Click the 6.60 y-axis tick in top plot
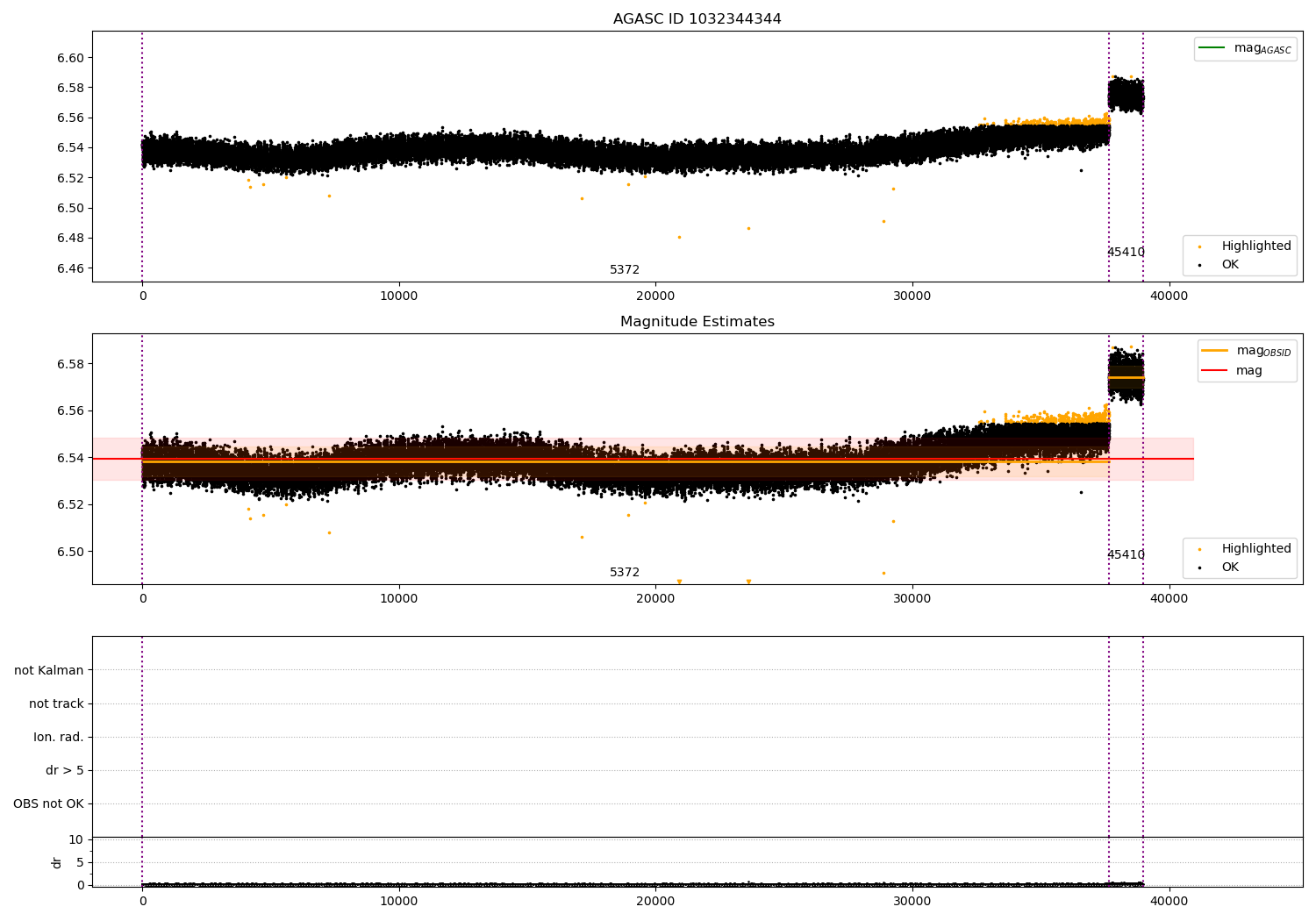Viewport: 1316px width, 921px height. 70,58
